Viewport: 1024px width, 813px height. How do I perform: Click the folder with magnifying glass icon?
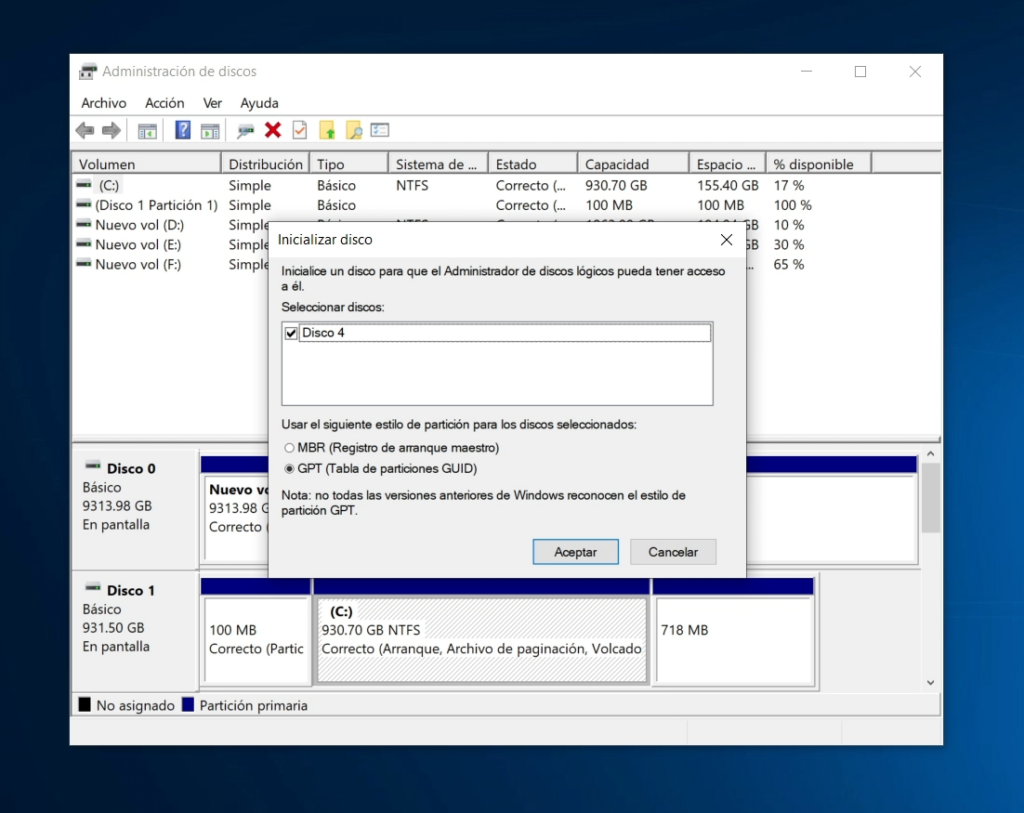[353, 130]
